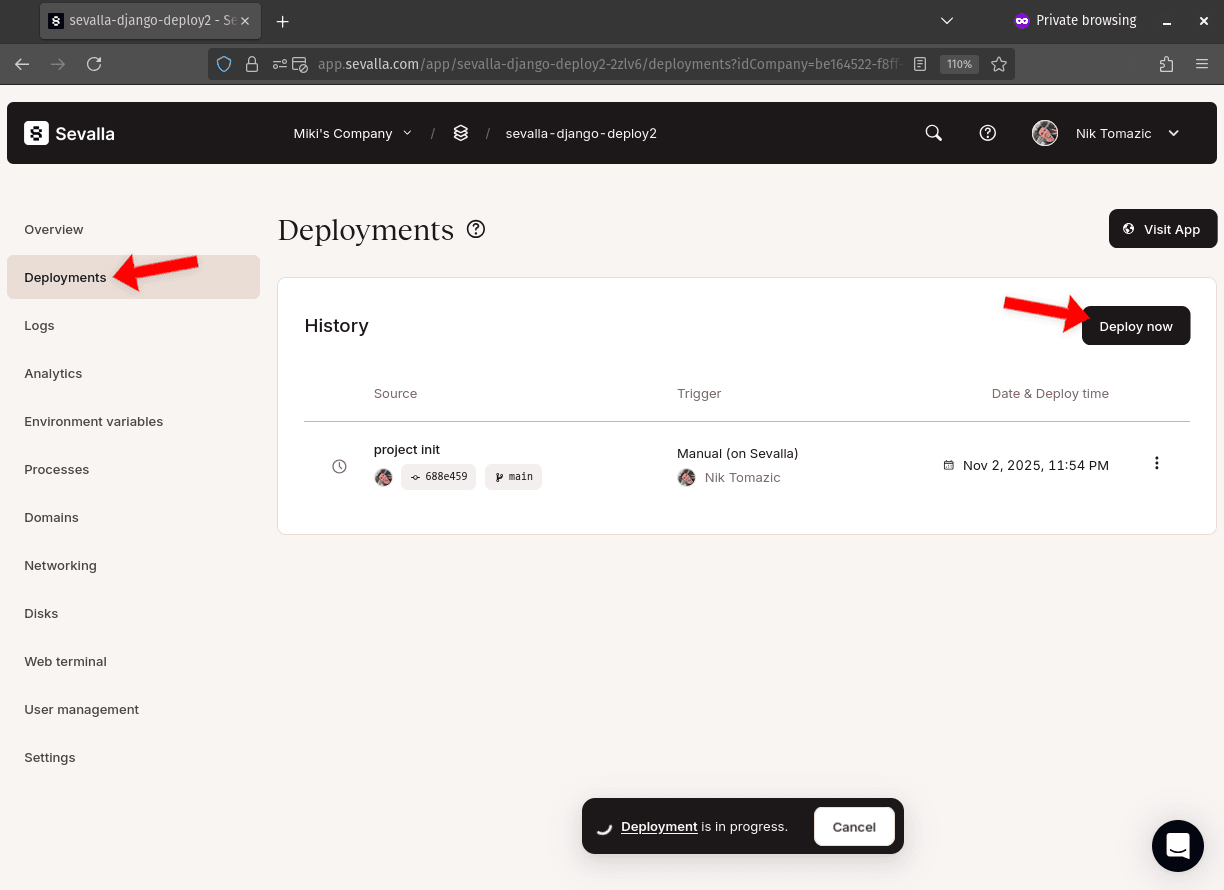Click the Sevalla logo
The height and width of the screenshot is (890, 1224).
coord(67,132)
